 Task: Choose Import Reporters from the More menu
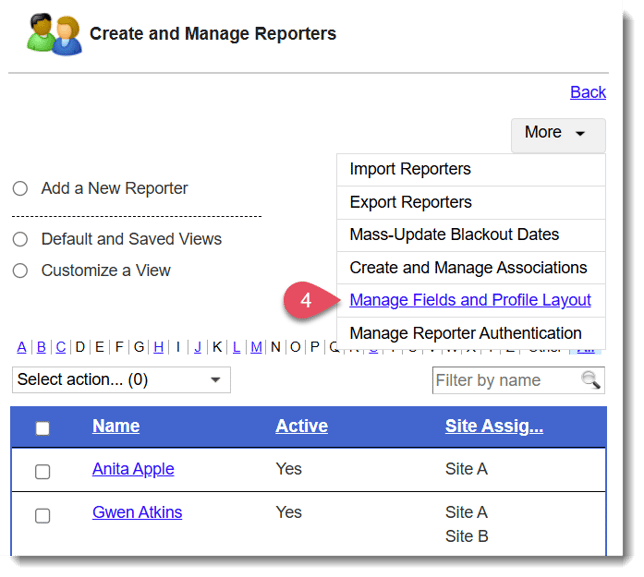coord(410,169)
